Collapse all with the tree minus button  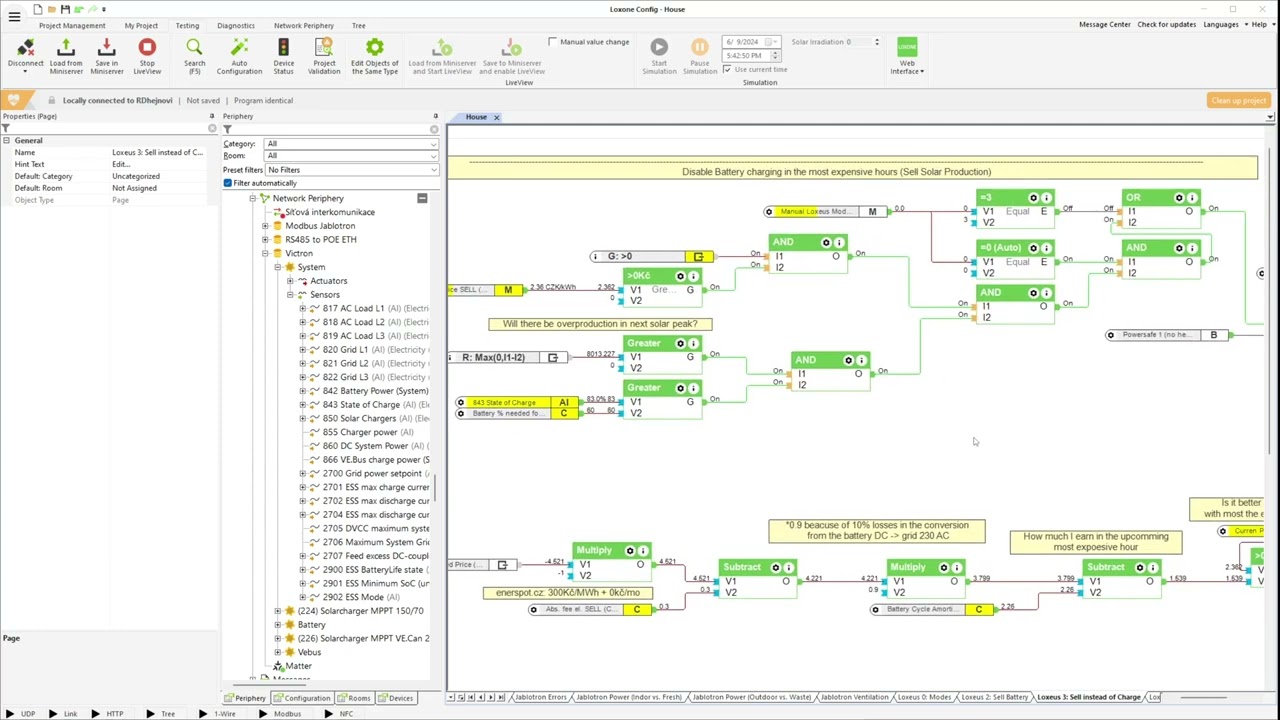[x=422, y=198]
